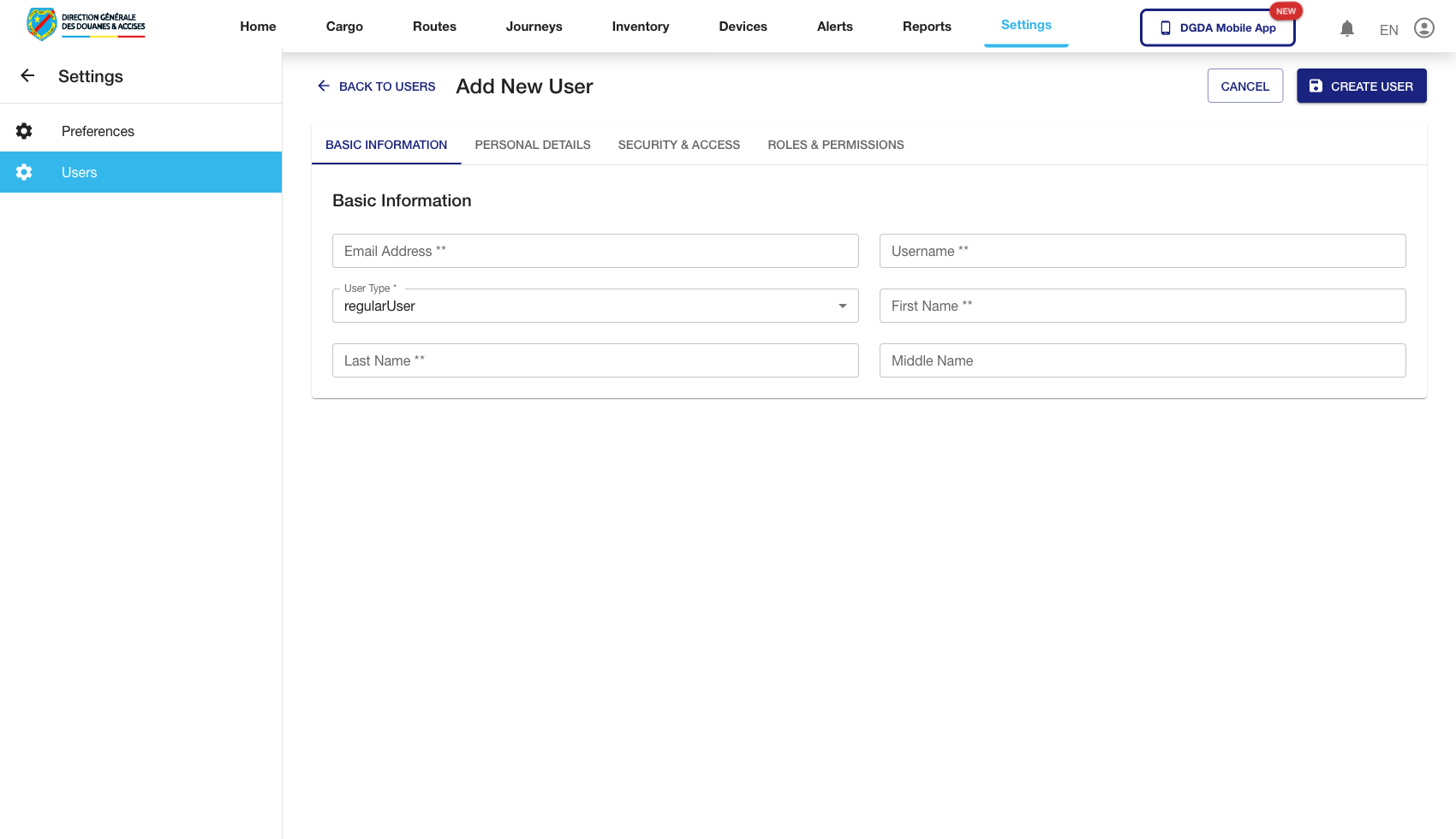Viewport: 1456px width, 839px height.
Task: Click the Users settings icon in sidebar
Action: (x=24, y=172)
